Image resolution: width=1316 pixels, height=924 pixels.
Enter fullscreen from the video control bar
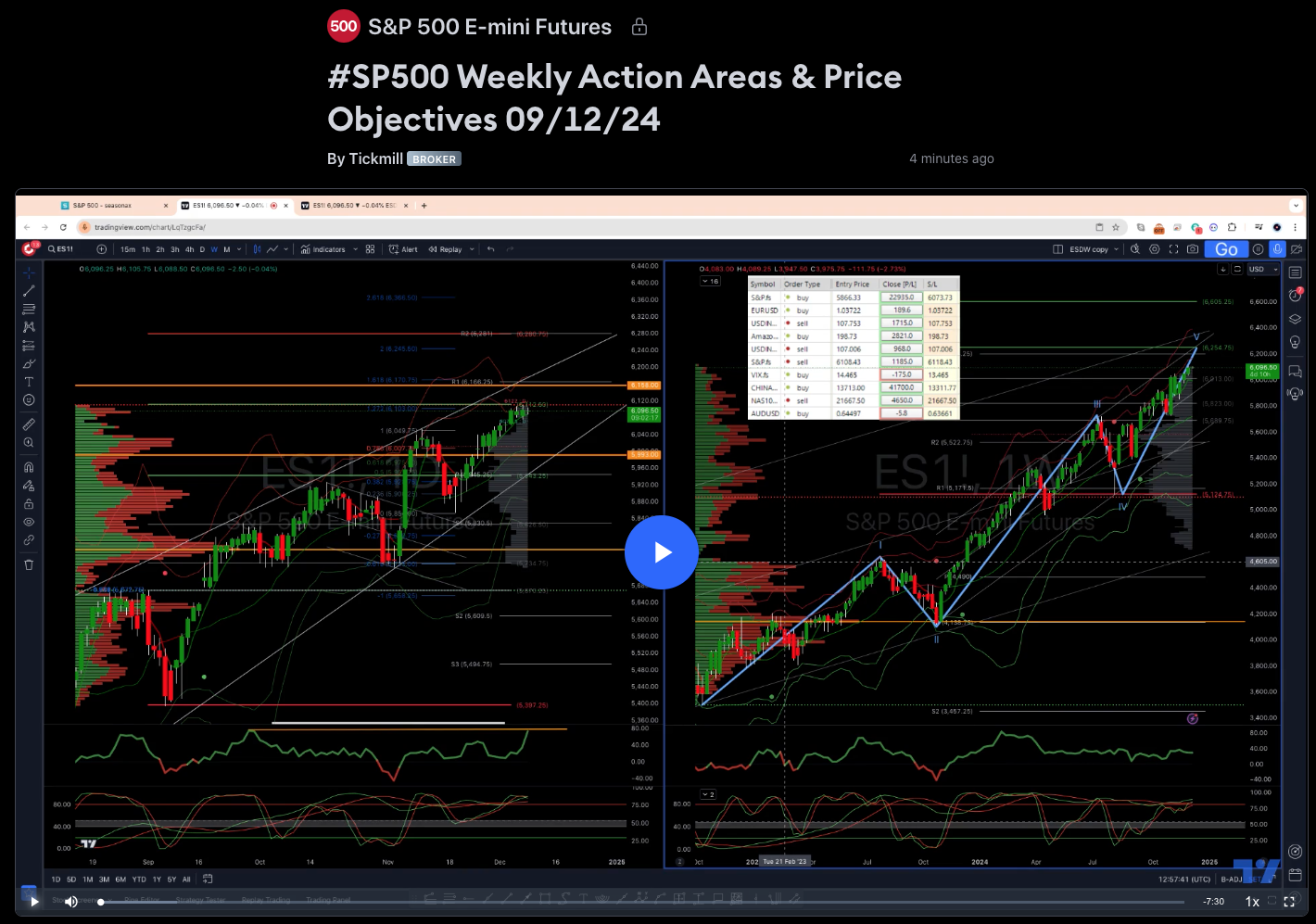point(1289,901)
